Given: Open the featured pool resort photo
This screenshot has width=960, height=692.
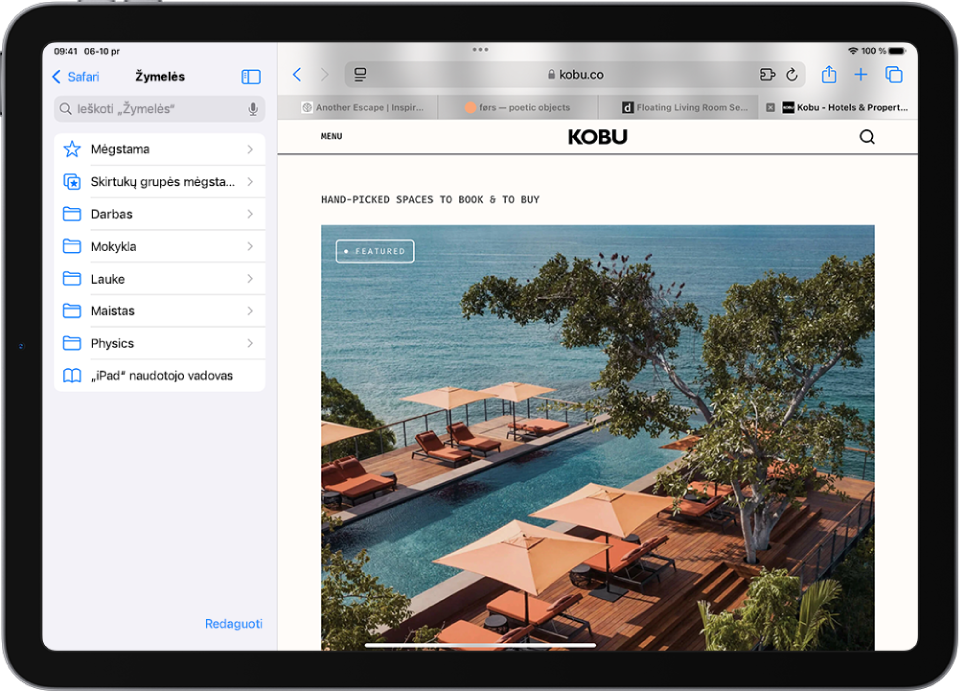Looking at the screenshot, I should pos(598,438).
